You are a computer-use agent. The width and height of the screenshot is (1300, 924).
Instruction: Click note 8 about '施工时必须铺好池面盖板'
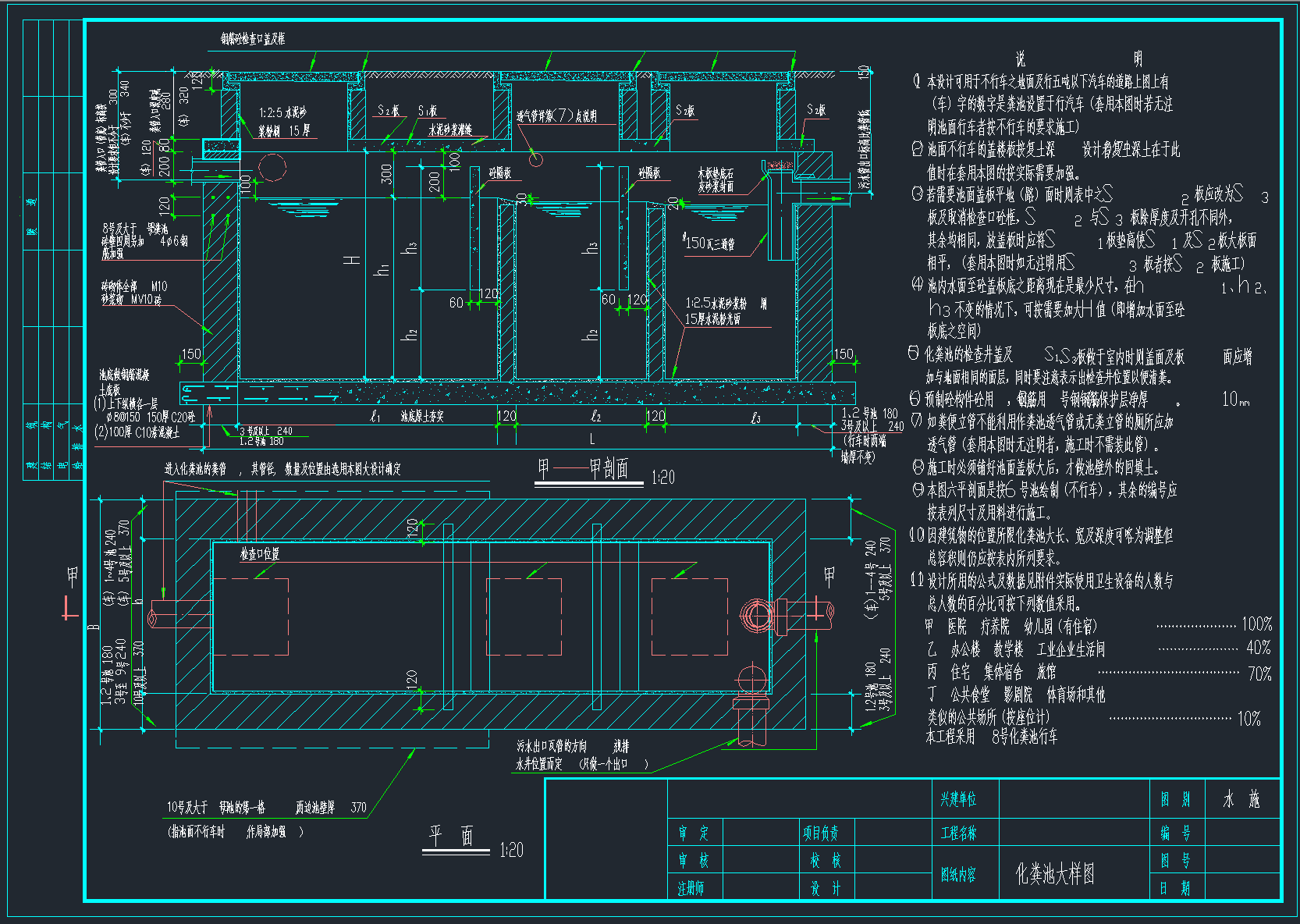[x=1035, y=467]
